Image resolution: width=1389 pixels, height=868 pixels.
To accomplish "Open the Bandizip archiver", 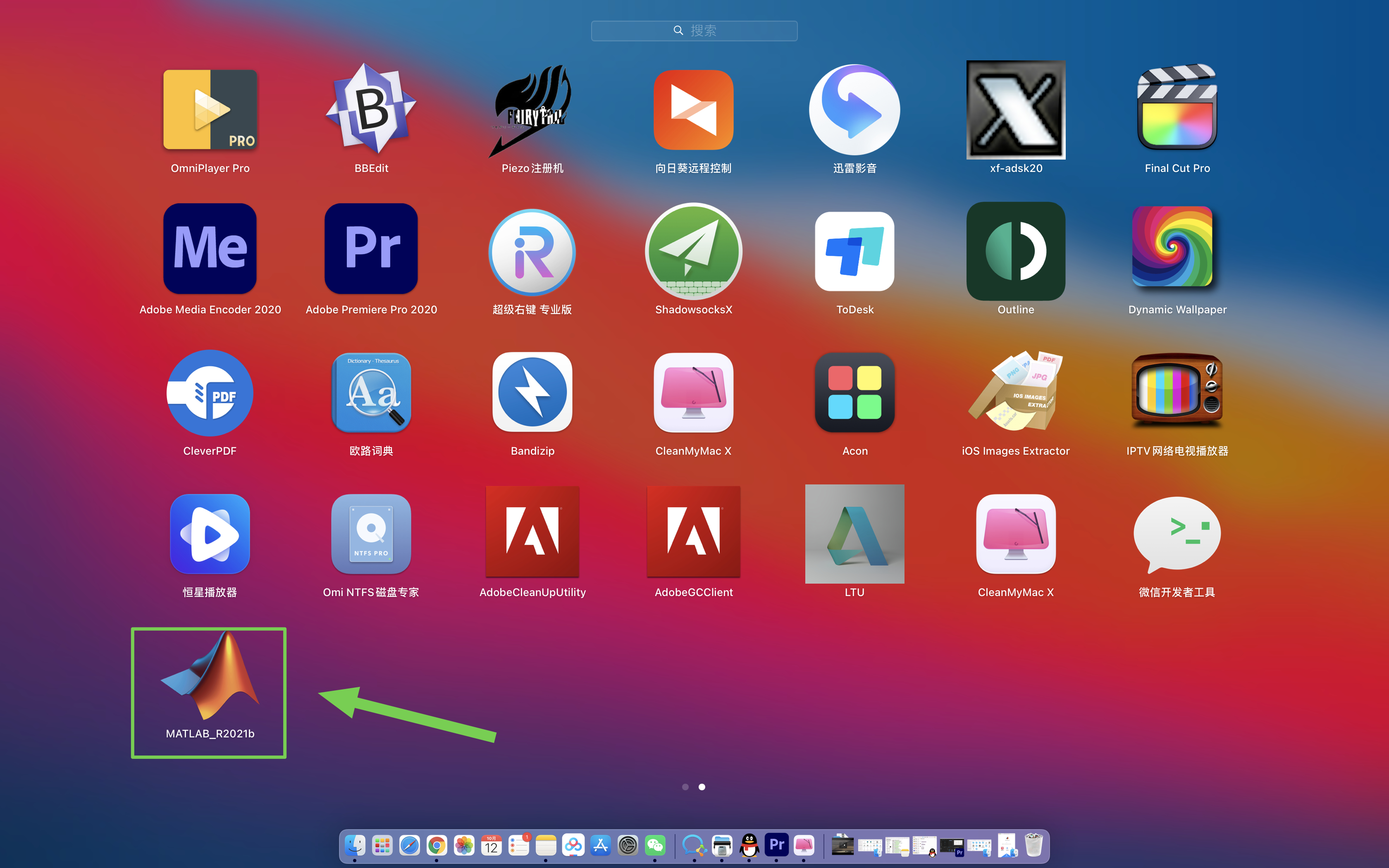I will pos(532,392).
